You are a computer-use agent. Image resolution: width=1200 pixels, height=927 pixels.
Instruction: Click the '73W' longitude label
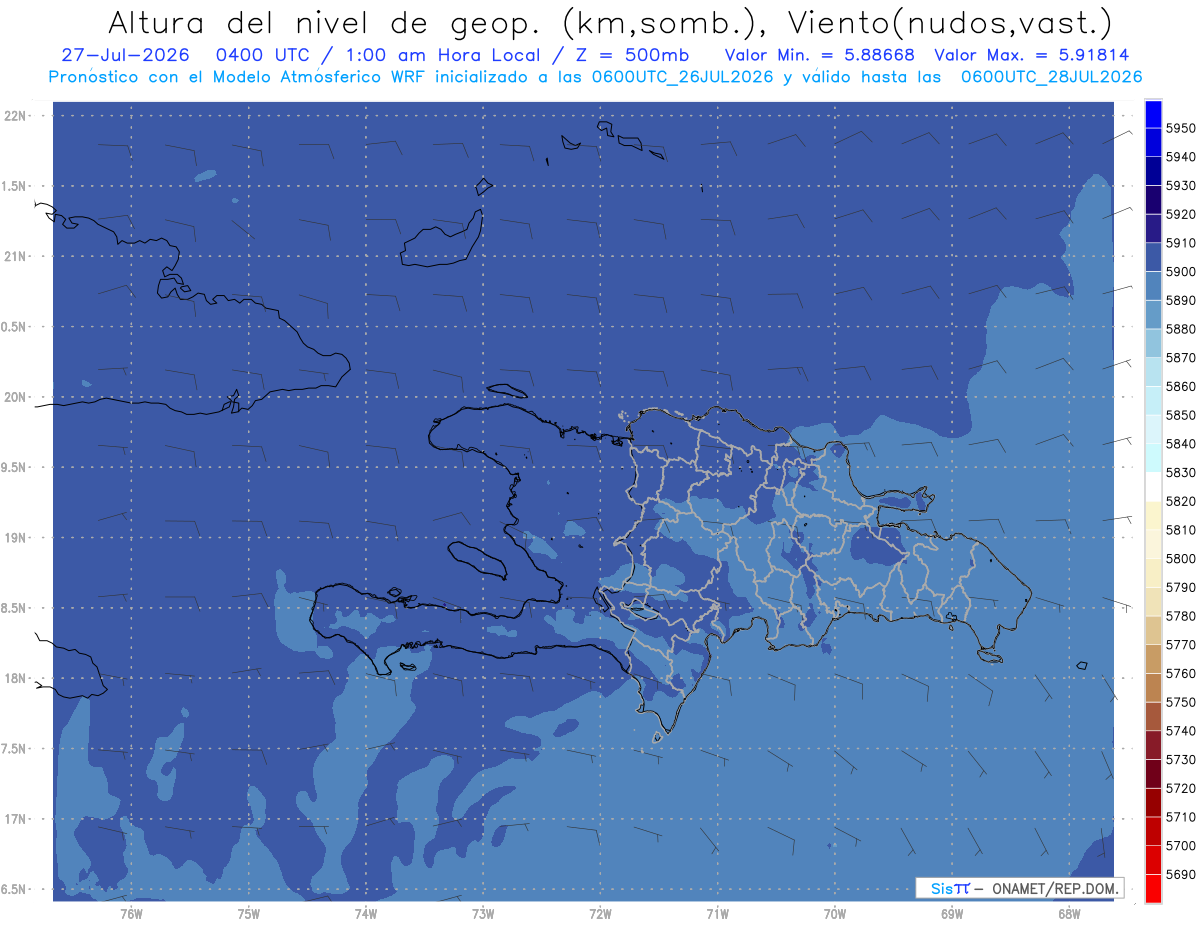coord(483,913)
